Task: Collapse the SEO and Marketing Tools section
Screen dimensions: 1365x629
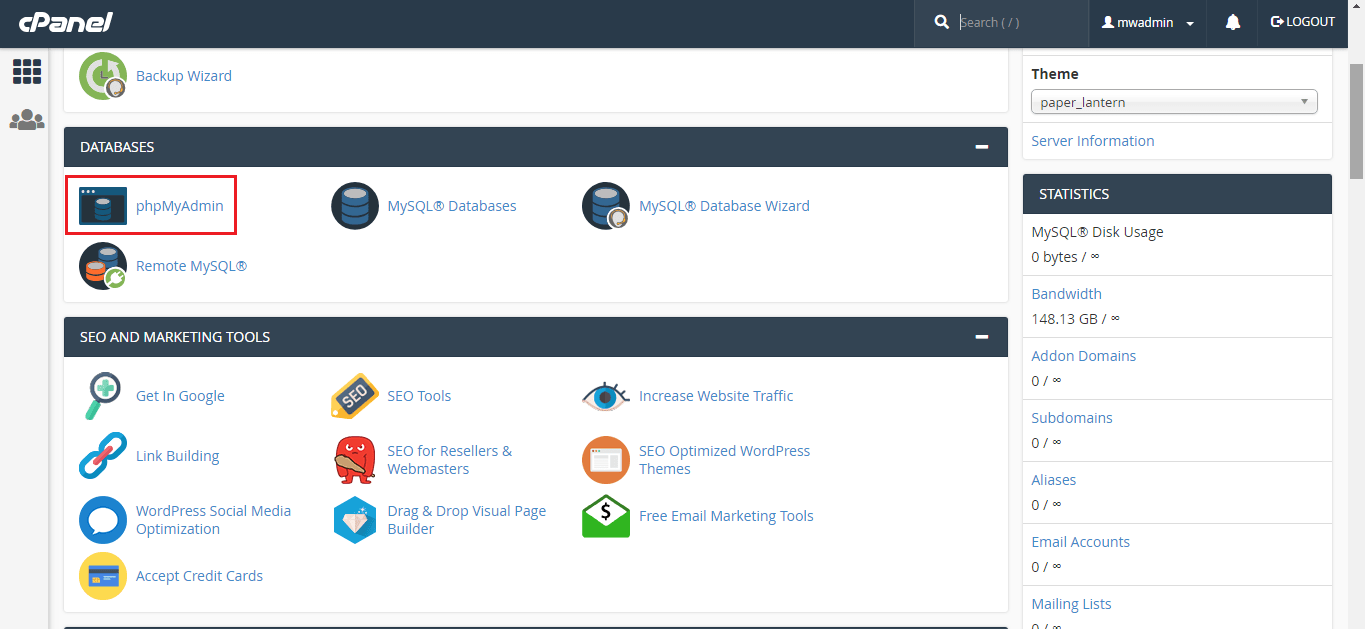Action: [x=982, y=337]
